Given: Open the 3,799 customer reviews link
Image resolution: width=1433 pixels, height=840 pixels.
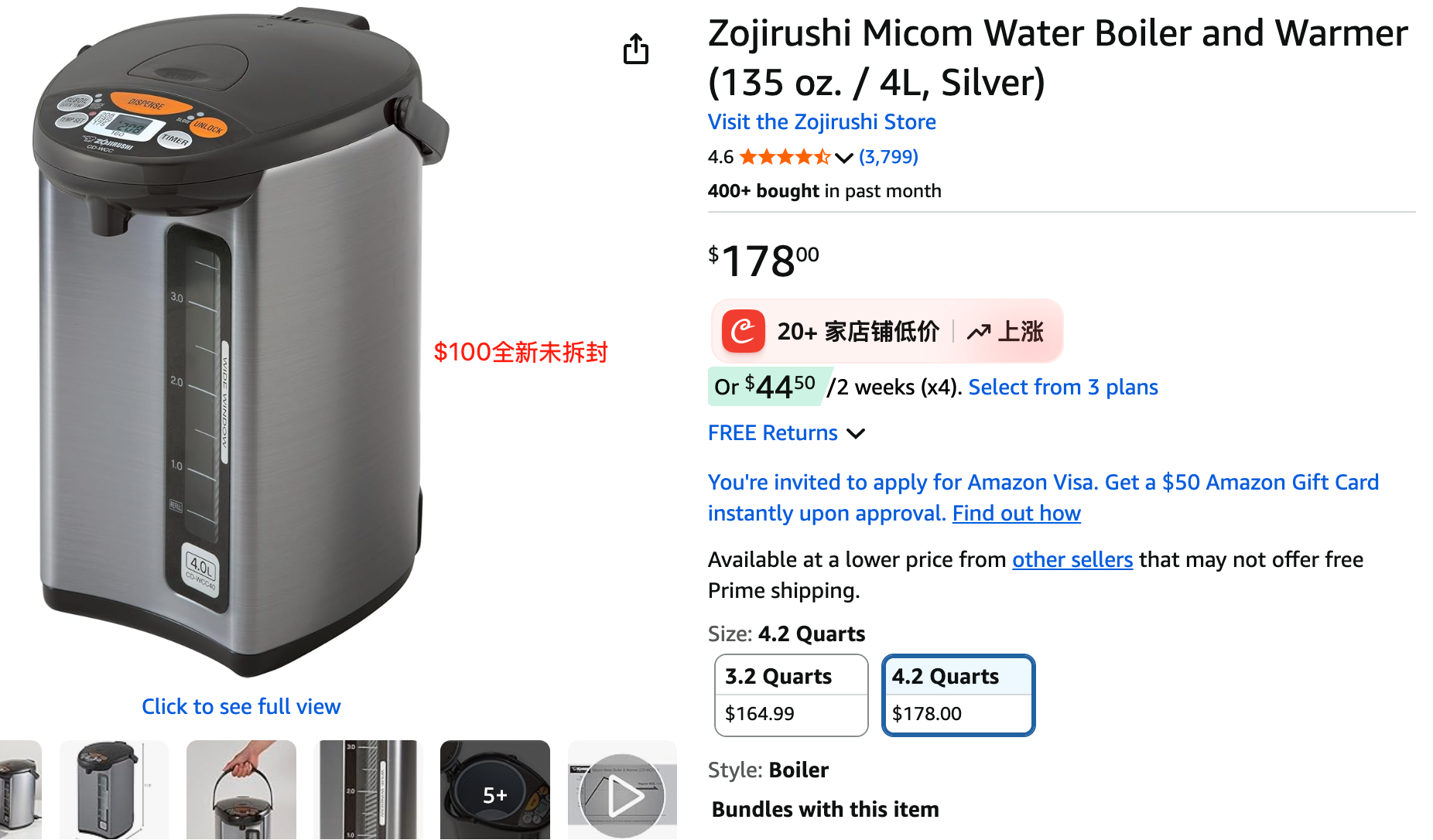Looking at the screenshot, I should (888, 157).
